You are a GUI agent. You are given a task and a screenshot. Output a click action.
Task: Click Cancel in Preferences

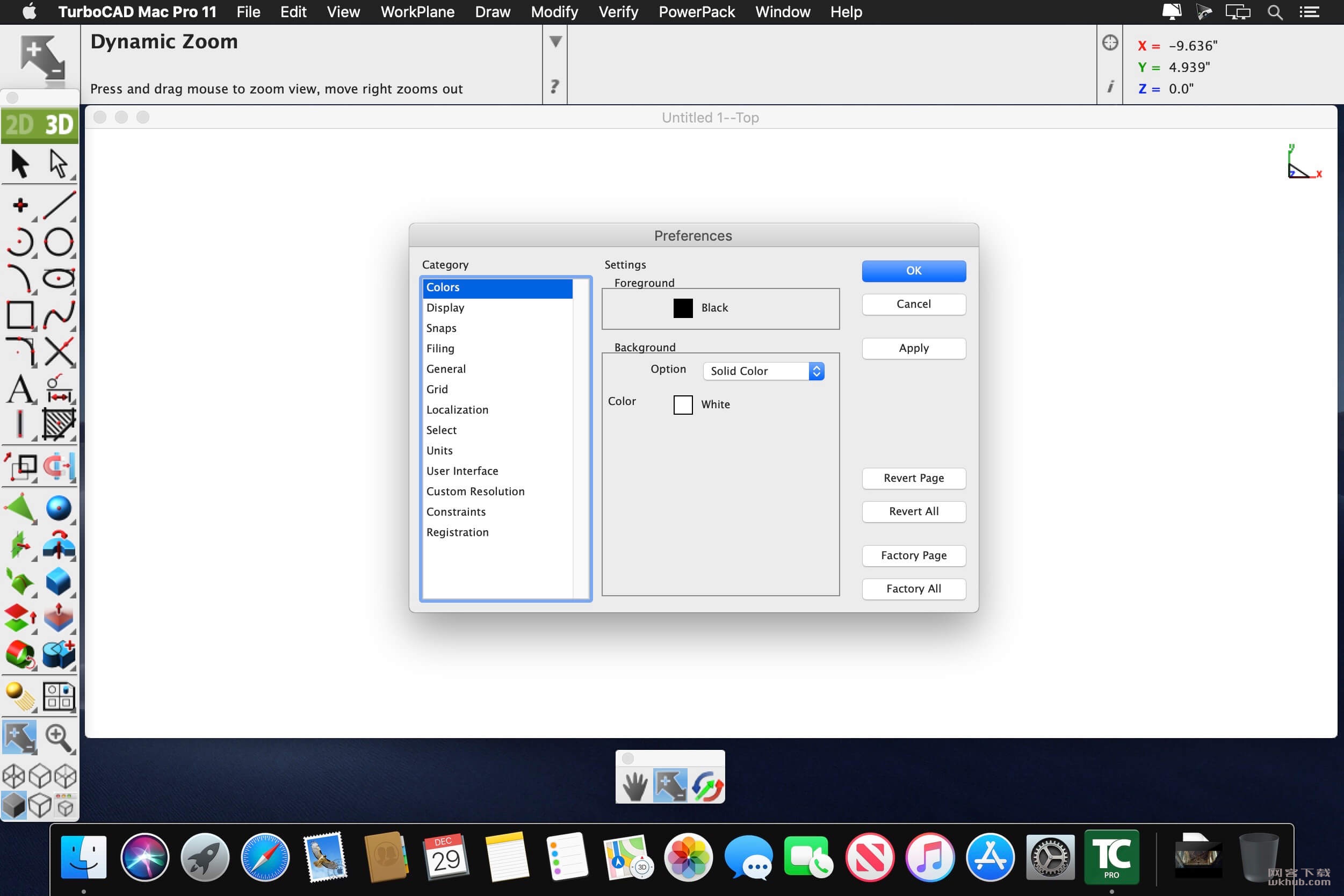click(x=914, y=304)
